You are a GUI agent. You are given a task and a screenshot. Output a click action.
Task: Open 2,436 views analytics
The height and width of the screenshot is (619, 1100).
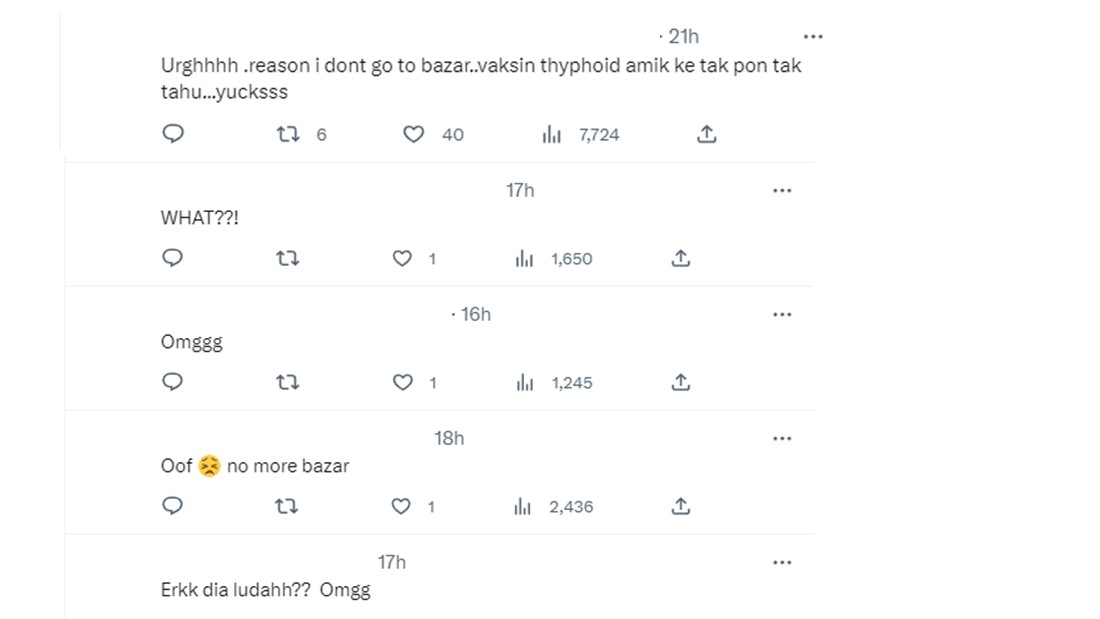coord(522,507)
